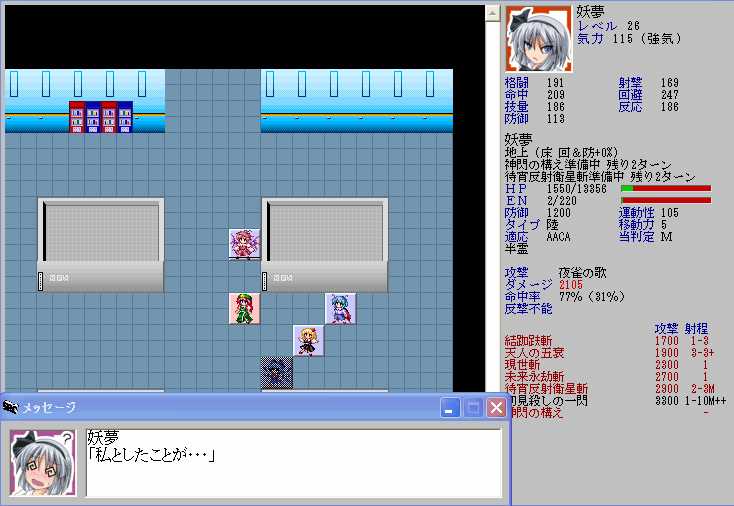Select the darkened blue unit tile
This screenshot has width=734, height=506.
point(277,373)
